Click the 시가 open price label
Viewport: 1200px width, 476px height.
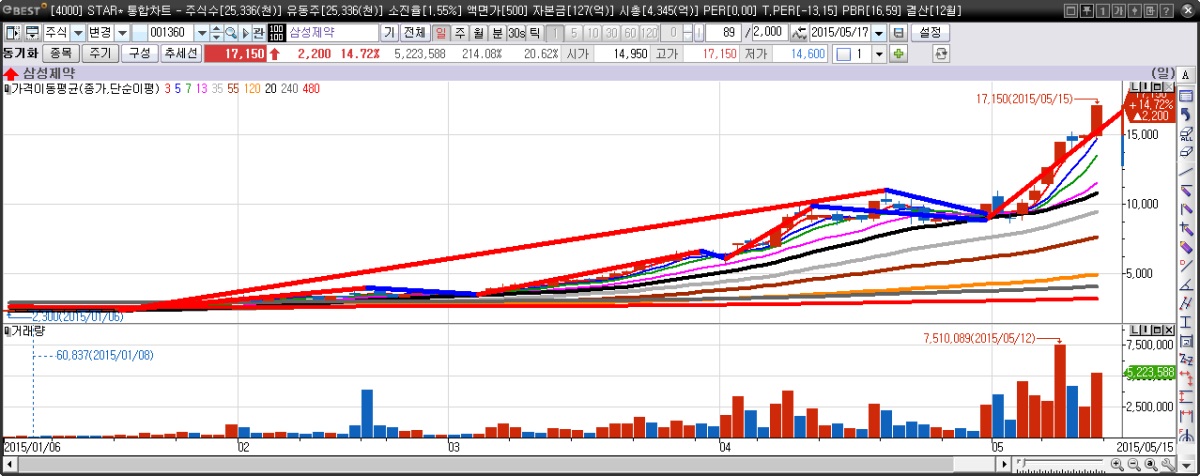[x=578, y=54]
